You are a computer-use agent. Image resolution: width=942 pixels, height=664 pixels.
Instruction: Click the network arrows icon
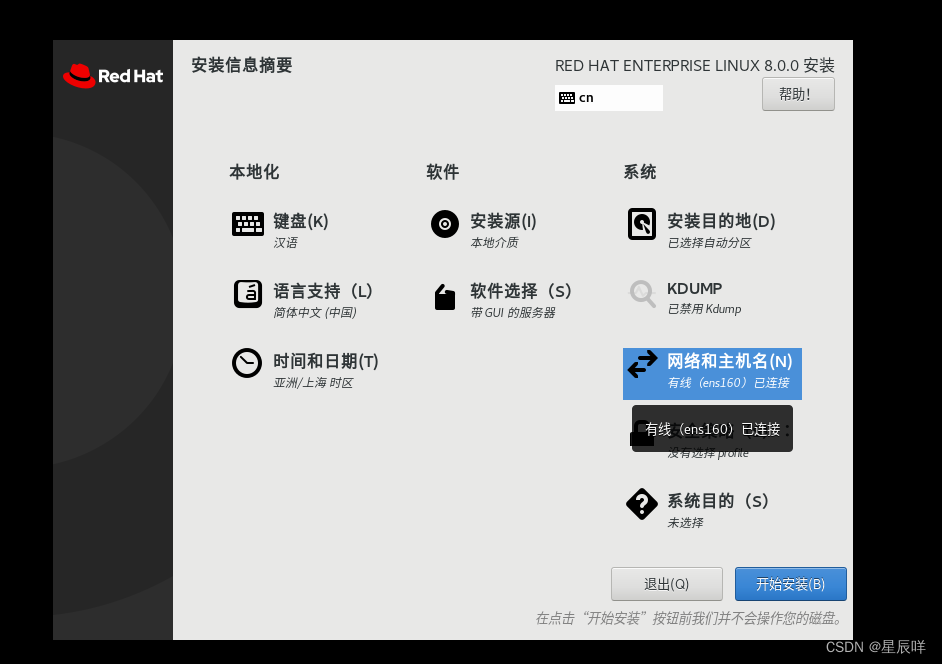(642, 364)
